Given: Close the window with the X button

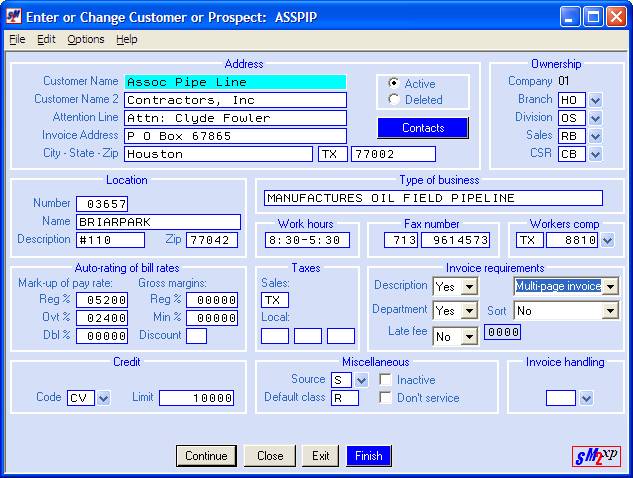Looking at the screenshot, I should (617, 17).
